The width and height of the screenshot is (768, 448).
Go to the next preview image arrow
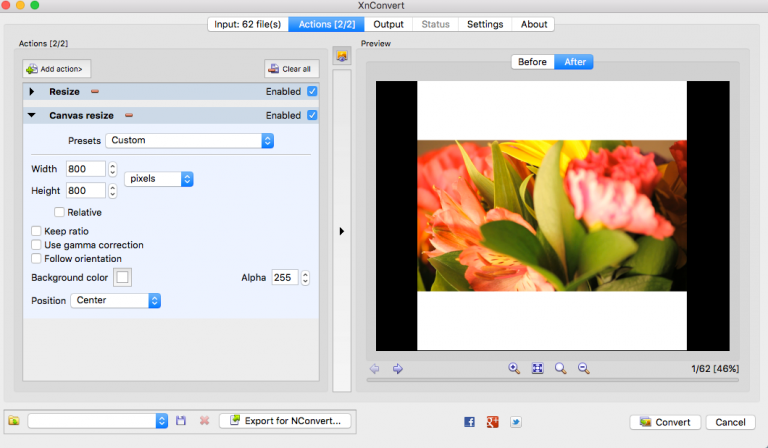tap(397, 368)
